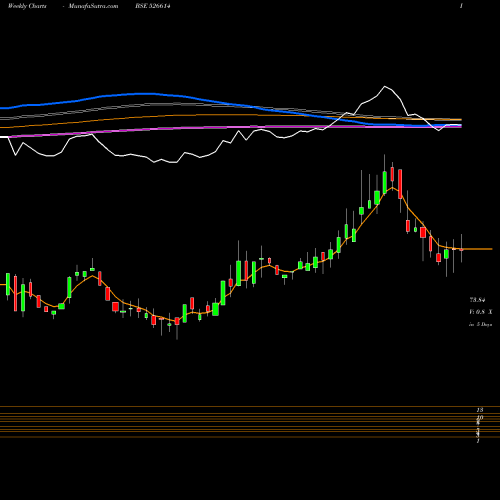Click the '73.84' price value

pyautogui.click(x=477, y=300)
